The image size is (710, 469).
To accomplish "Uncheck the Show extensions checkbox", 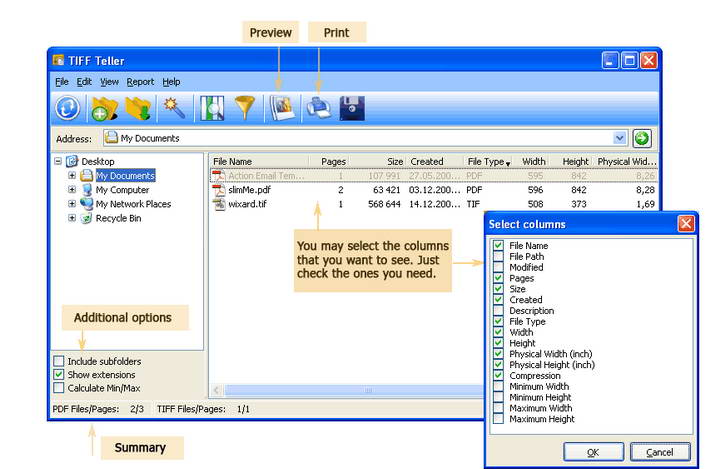I will pos(59,375).
